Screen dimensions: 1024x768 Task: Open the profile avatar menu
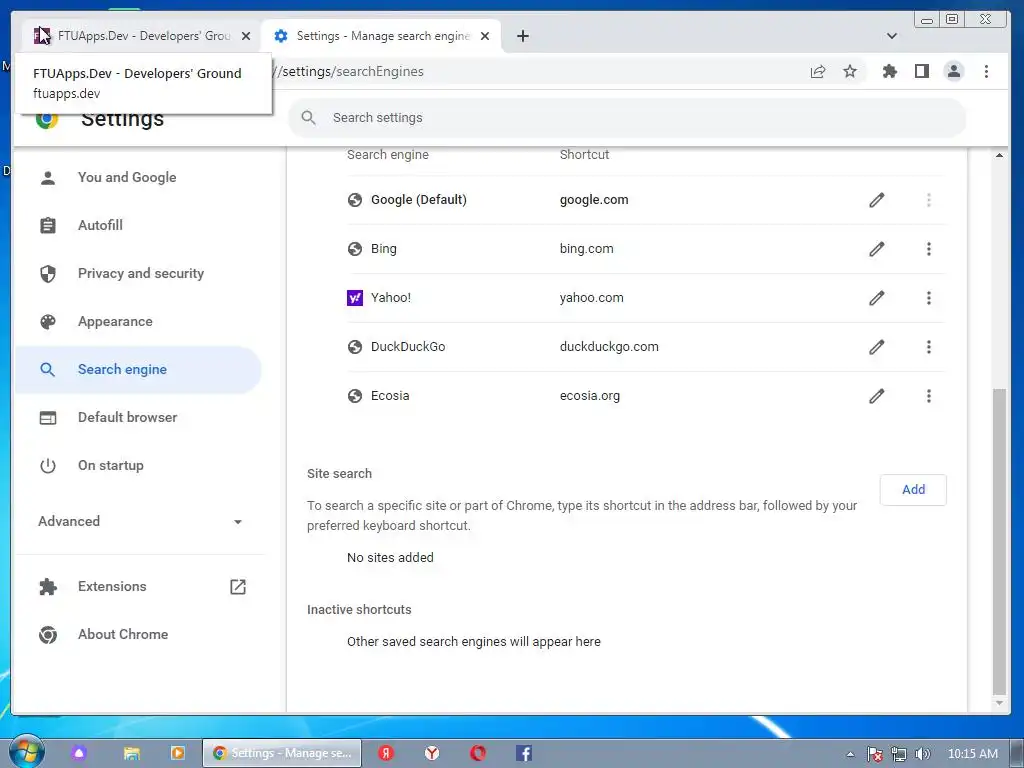954,71
